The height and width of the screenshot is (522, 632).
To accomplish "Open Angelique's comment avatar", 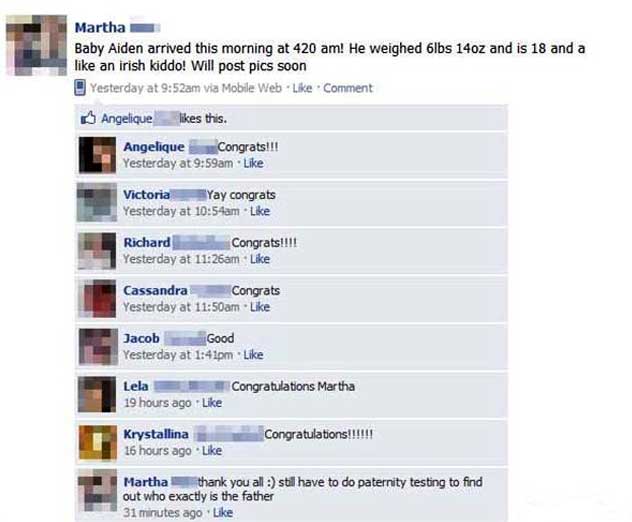I will click(x=98, y=155).
